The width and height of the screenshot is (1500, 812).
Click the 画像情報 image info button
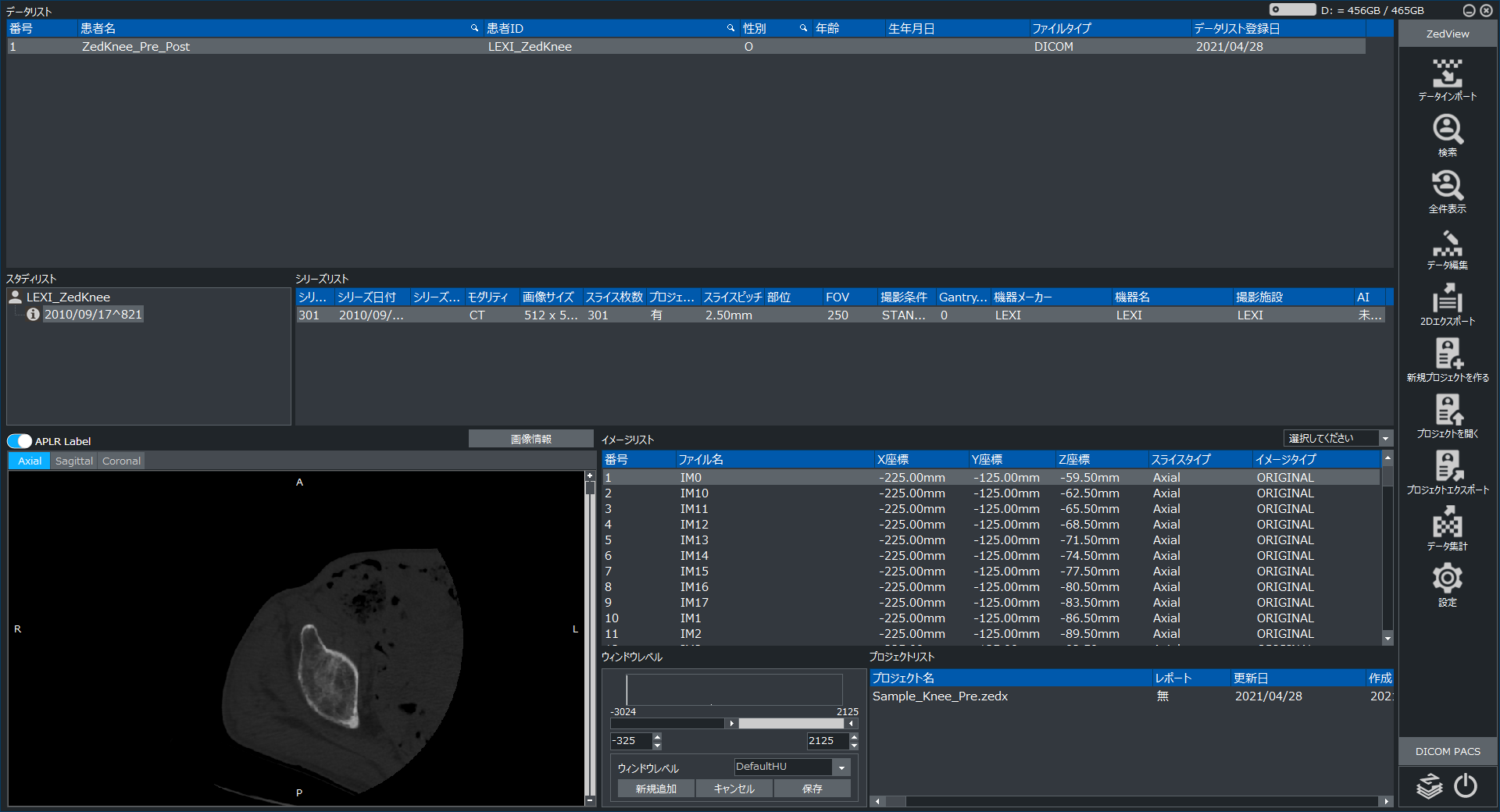[x=531, y=439]
